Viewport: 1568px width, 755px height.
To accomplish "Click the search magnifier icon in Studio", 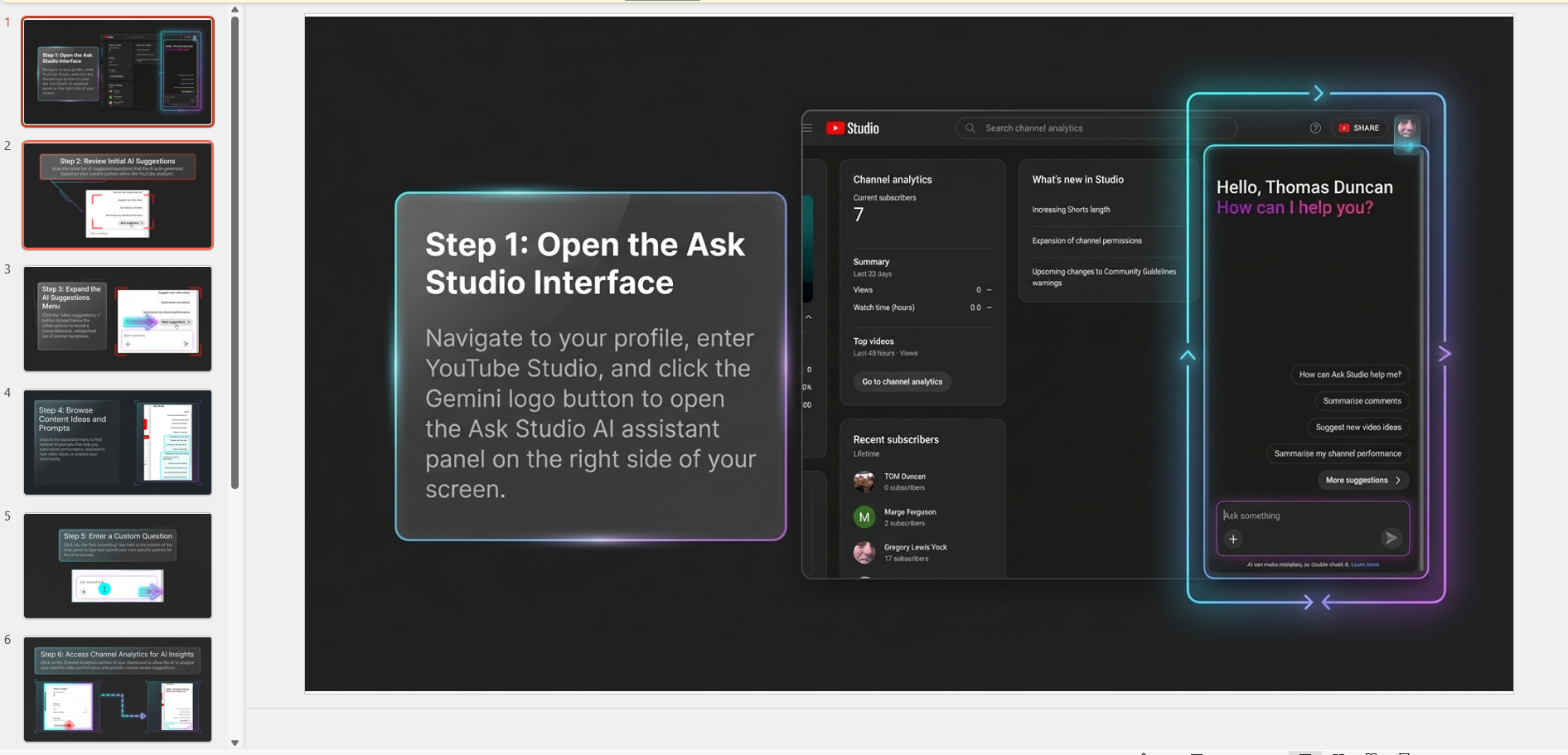I will pyautogui.click(x=970, y=128).
